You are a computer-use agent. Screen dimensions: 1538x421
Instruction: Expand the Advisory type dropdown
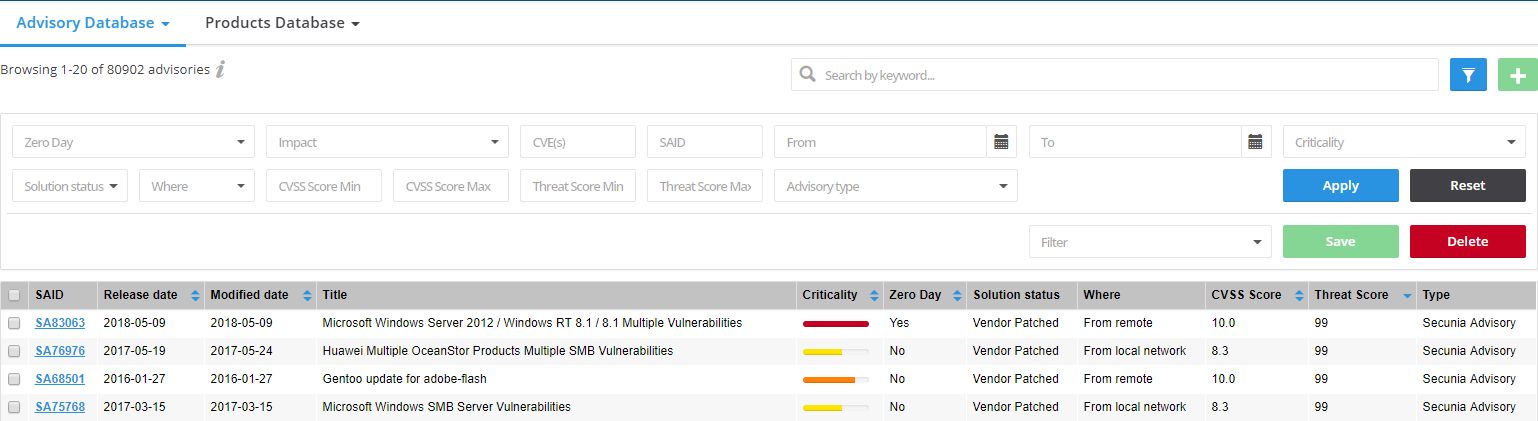pyautogui.click(x=895, y=186)
